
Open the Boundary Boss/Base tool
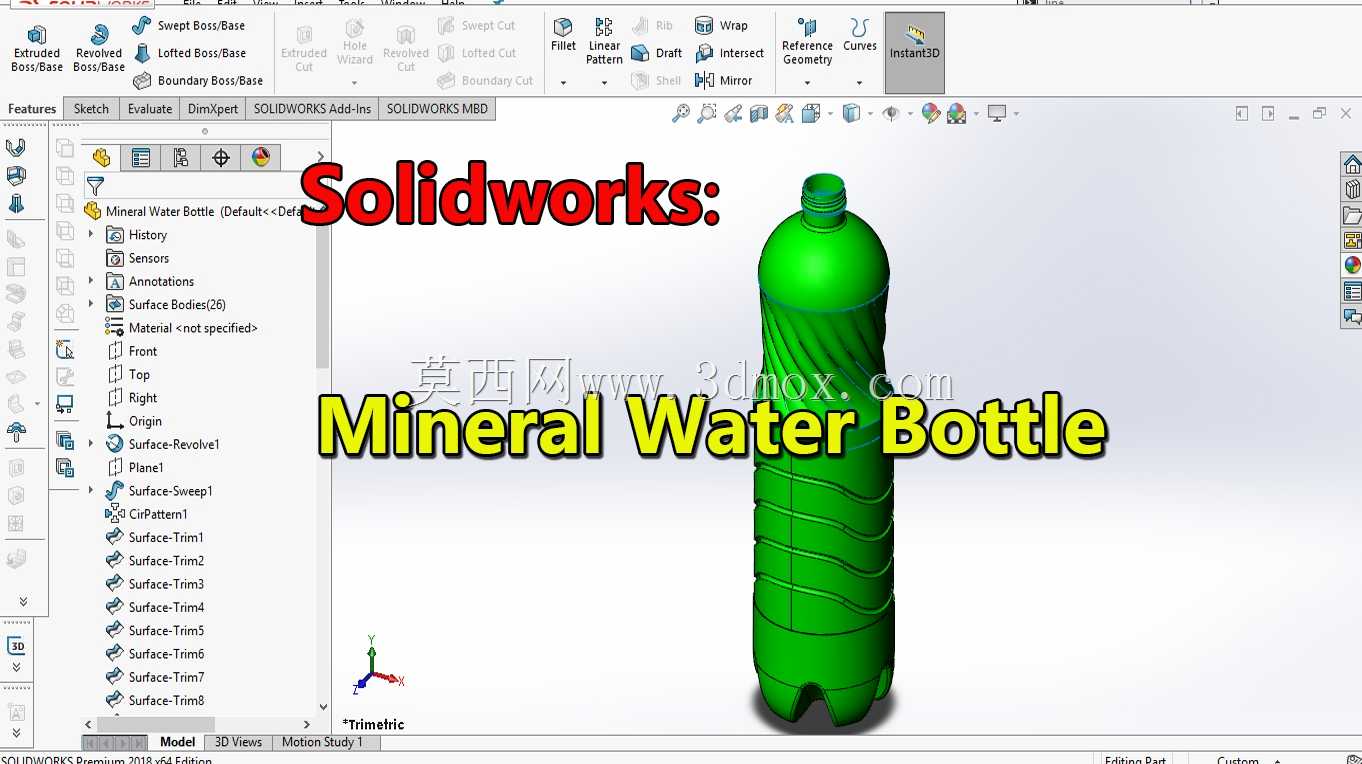point(198,81)
